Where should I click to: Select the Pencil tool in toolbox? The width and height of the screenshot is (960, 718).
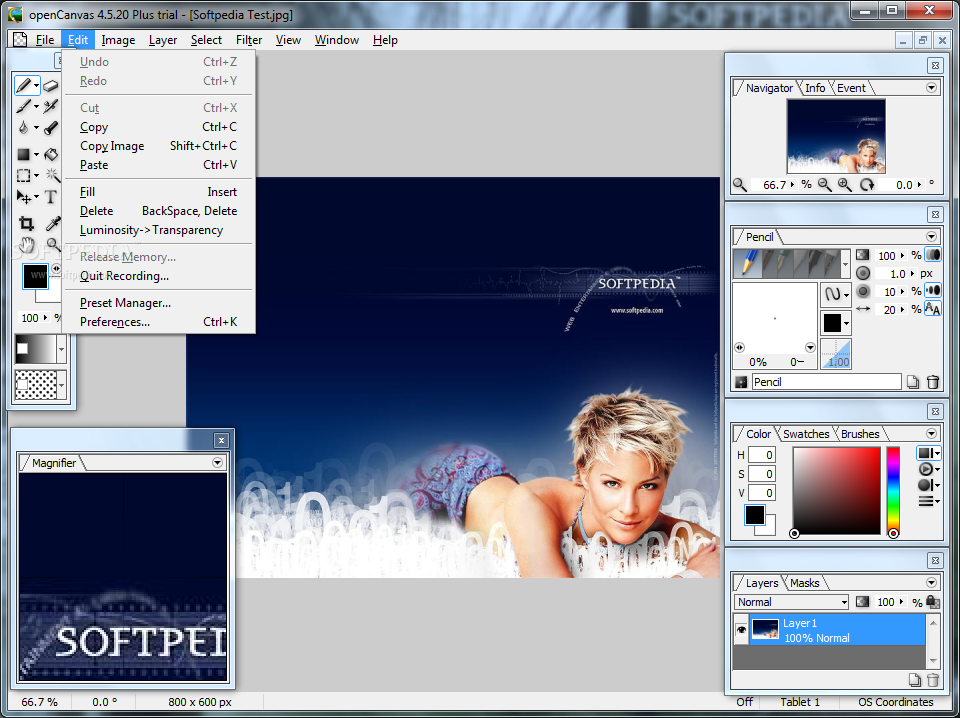24,85
